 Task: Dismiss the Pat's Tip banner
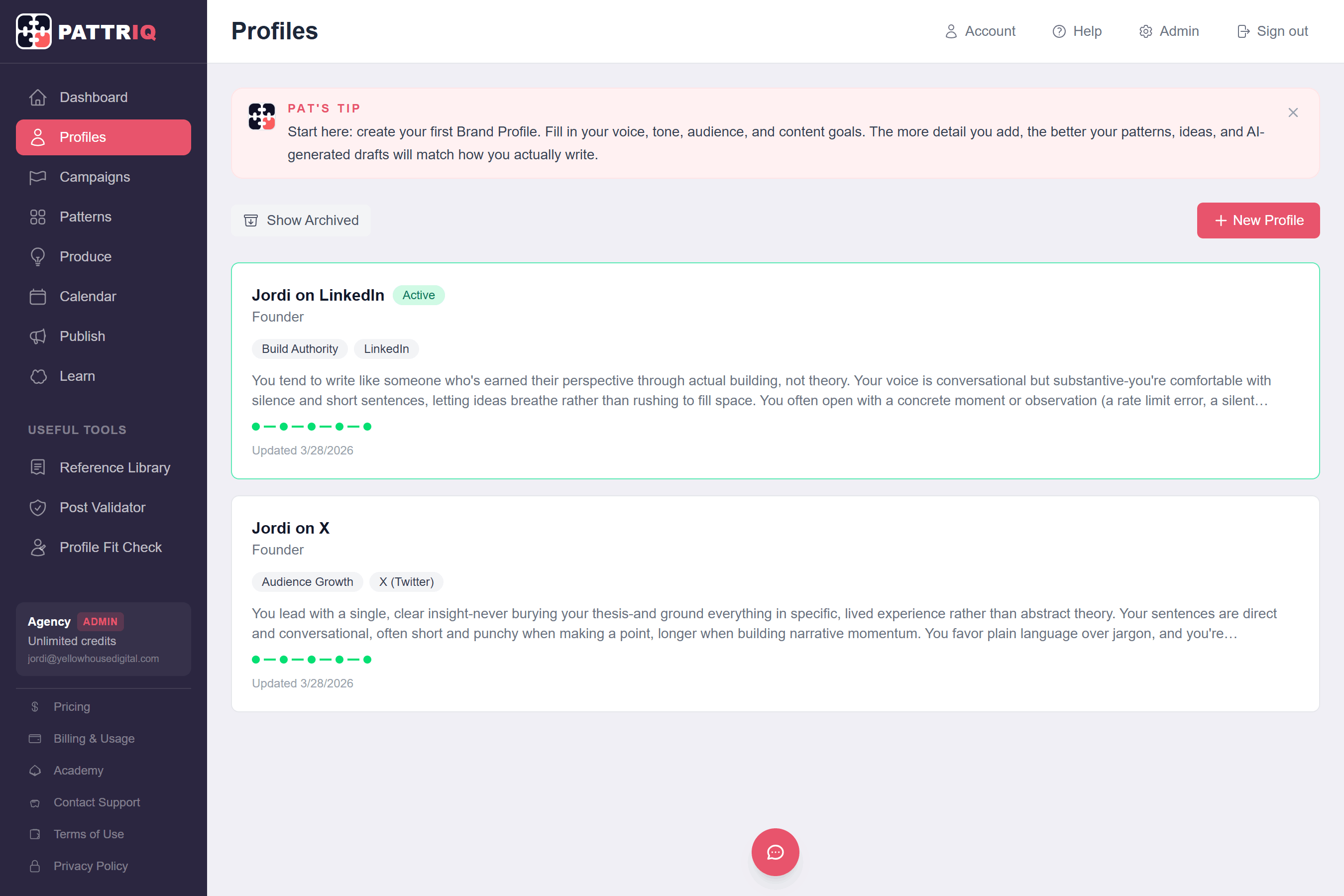tap(1293, 112)
